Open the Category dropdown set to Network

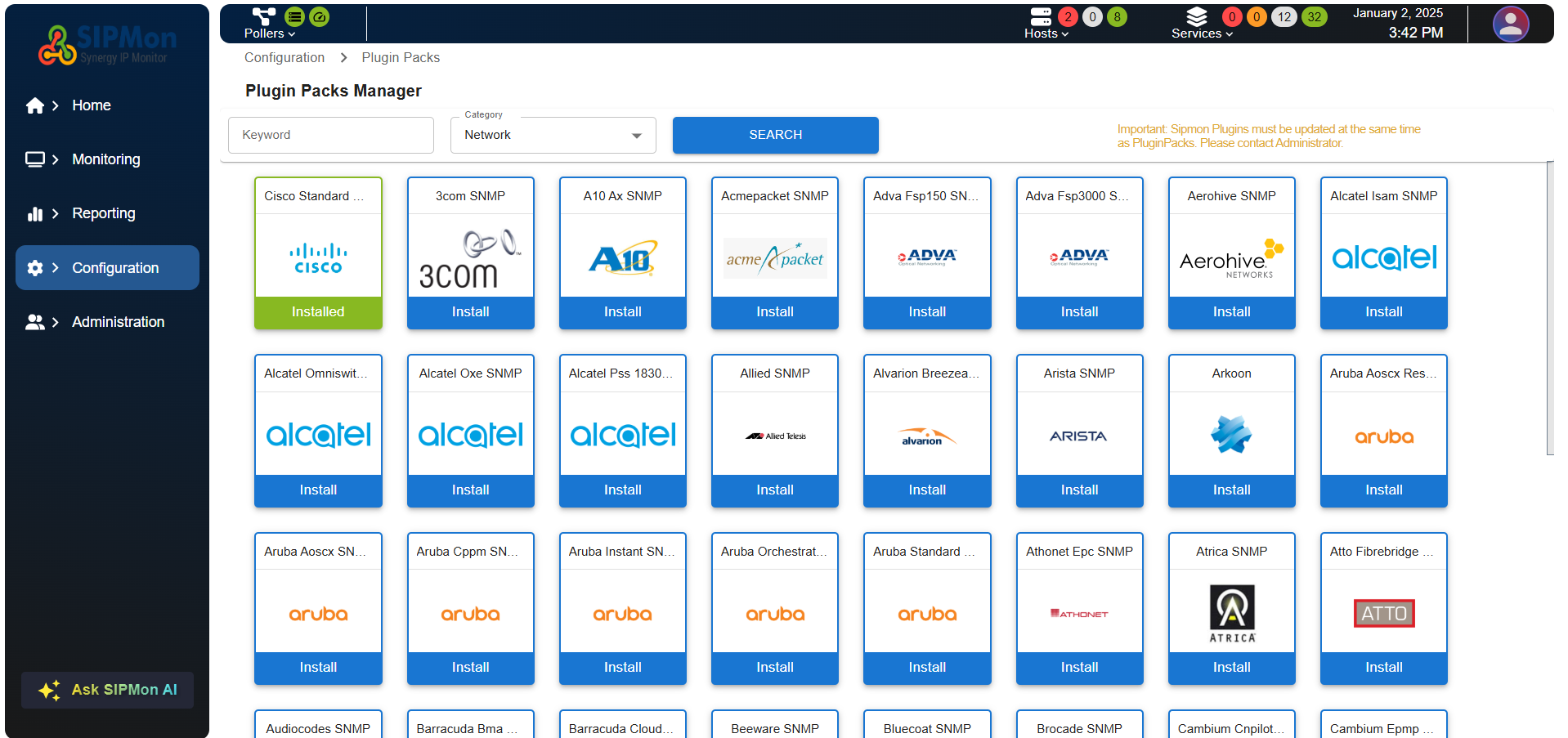click(x=553, y=135)
